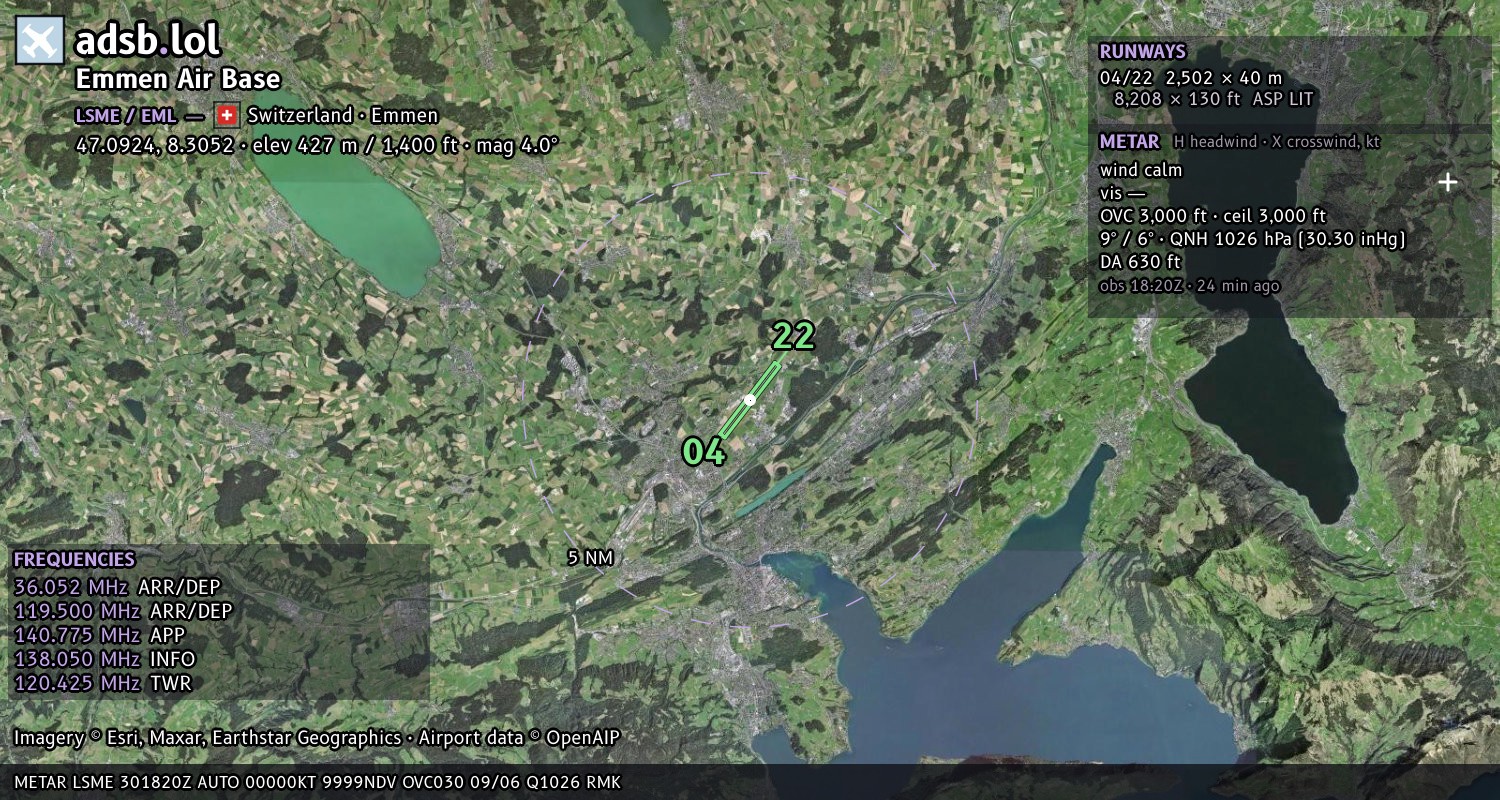This screenshot has width=1500, height=800.
Task: Click the H headwind · X crosswind legend
Action: pyautogui.click(x=1277, y=142)
